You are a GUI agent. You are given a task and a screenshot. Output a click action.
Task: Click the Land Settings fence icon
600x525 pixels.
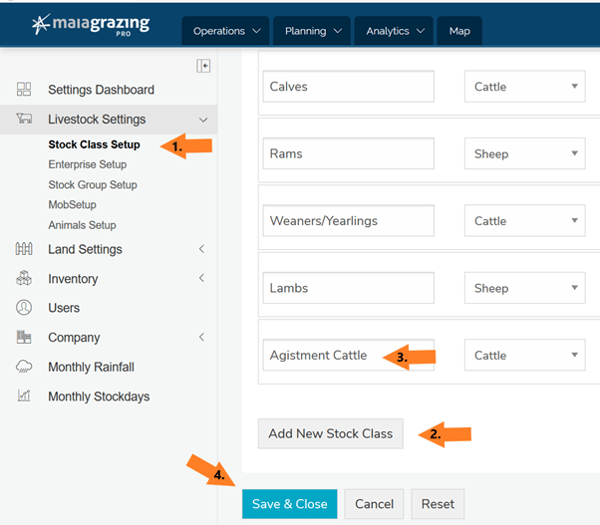(x=24, y=249)
